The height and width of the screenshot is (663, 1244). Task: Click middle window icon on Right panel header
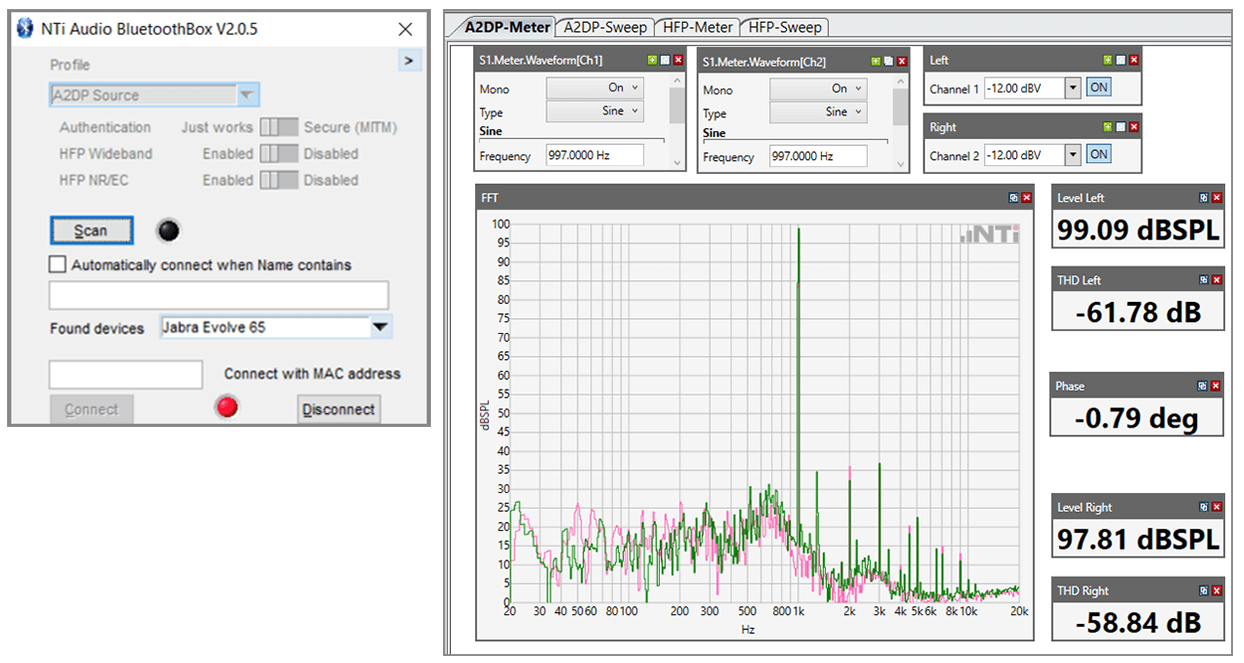coord(1121,127)
